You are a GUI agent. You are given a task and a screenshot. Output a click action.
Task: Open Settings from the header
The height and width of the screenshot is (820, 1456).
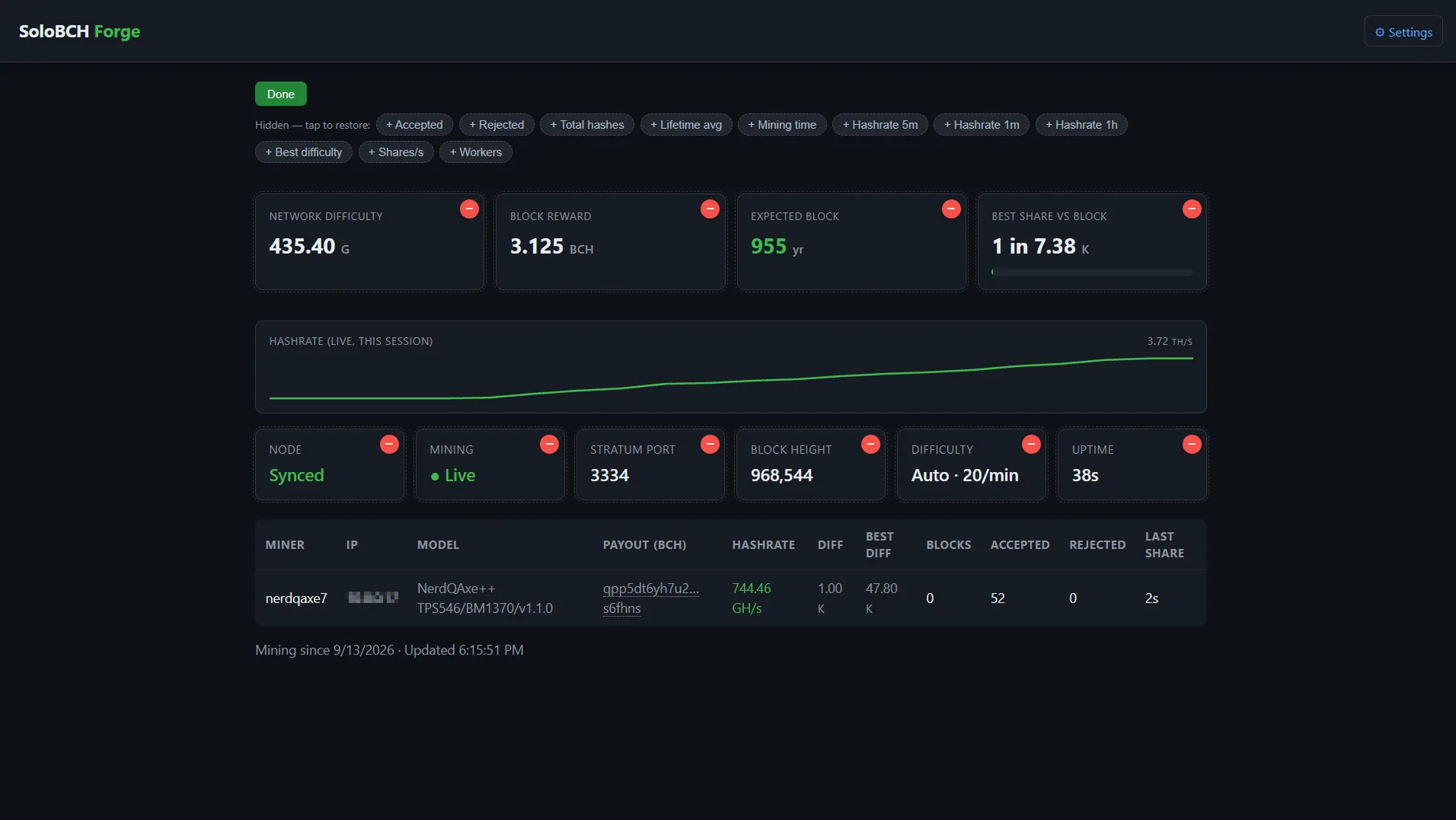point(1403,31)
